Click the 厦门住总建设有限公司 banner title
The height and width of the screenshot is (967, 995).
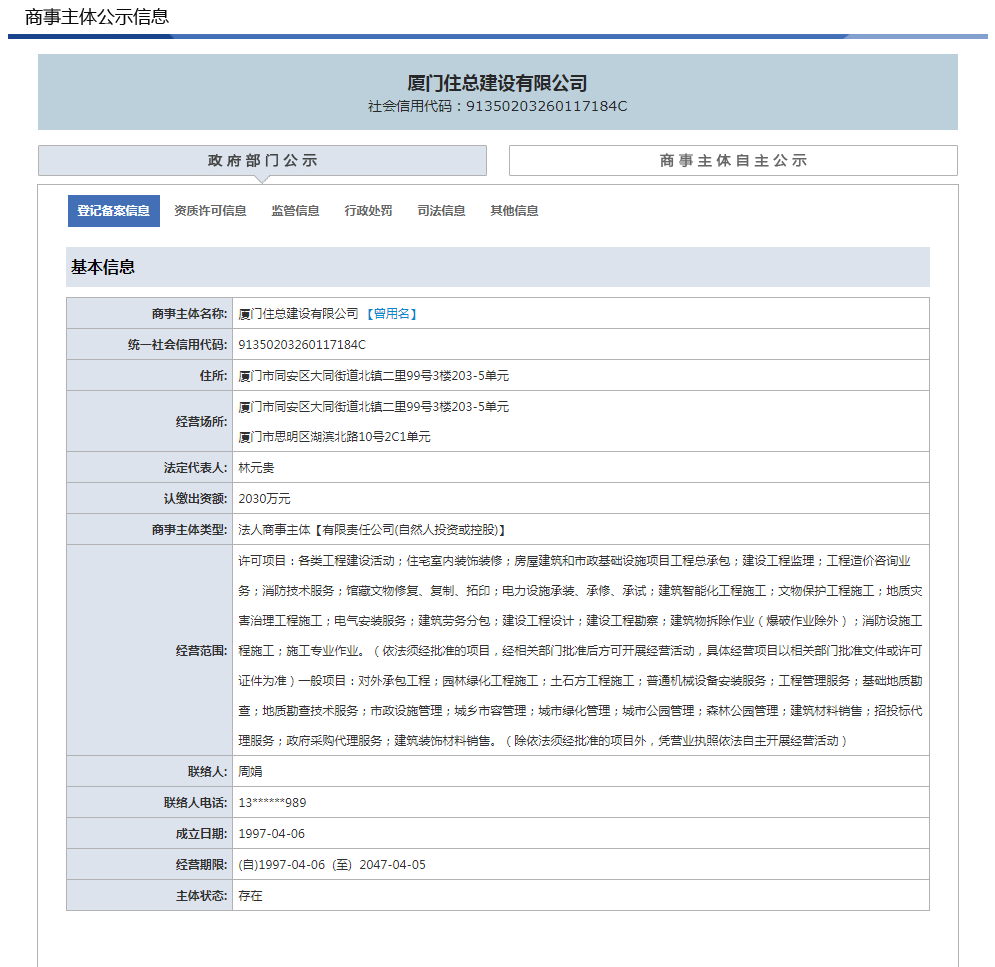pos(497,83)
